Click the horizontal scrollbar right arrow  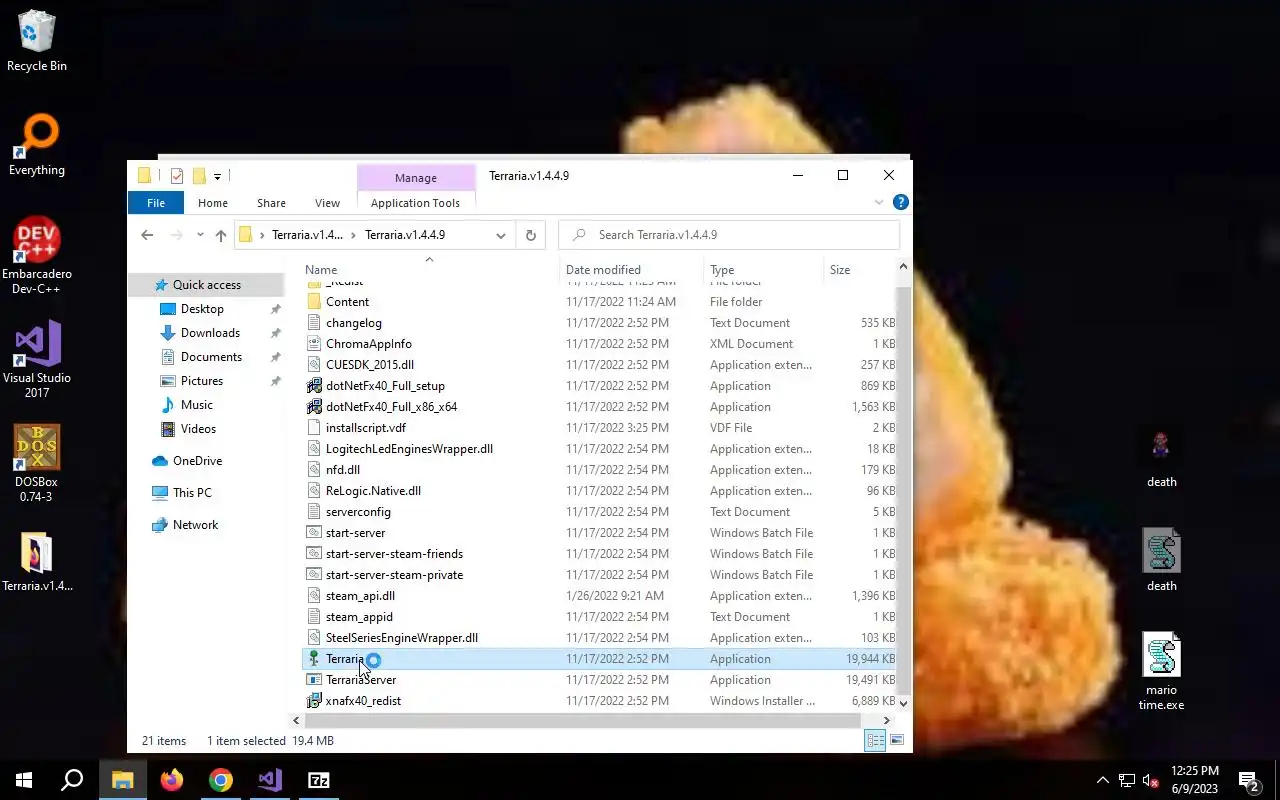pos(886,720)
